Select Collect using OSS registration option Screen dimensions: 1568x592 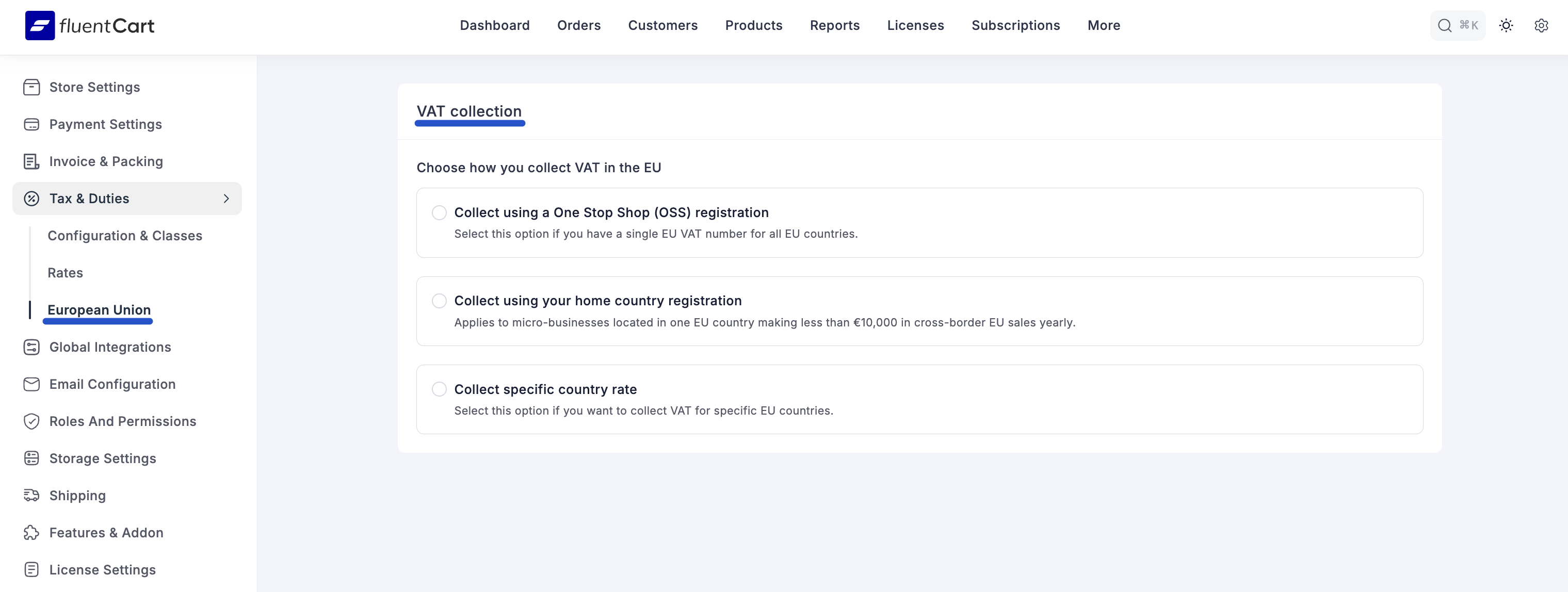[439, 212]
